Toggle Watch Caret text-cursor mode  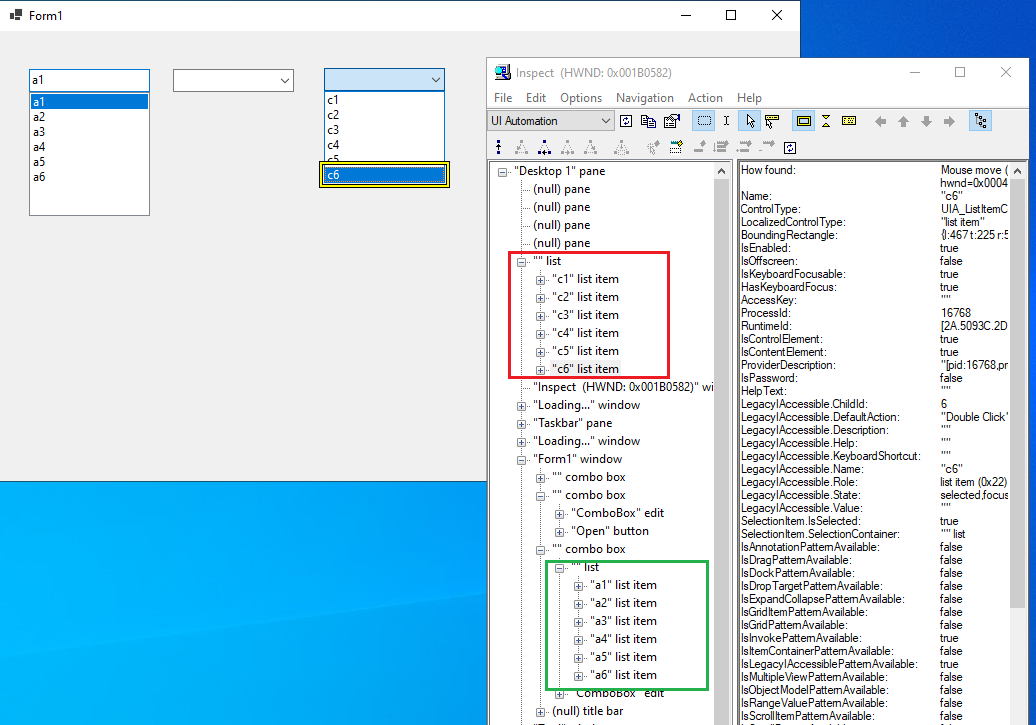point(727,120)
